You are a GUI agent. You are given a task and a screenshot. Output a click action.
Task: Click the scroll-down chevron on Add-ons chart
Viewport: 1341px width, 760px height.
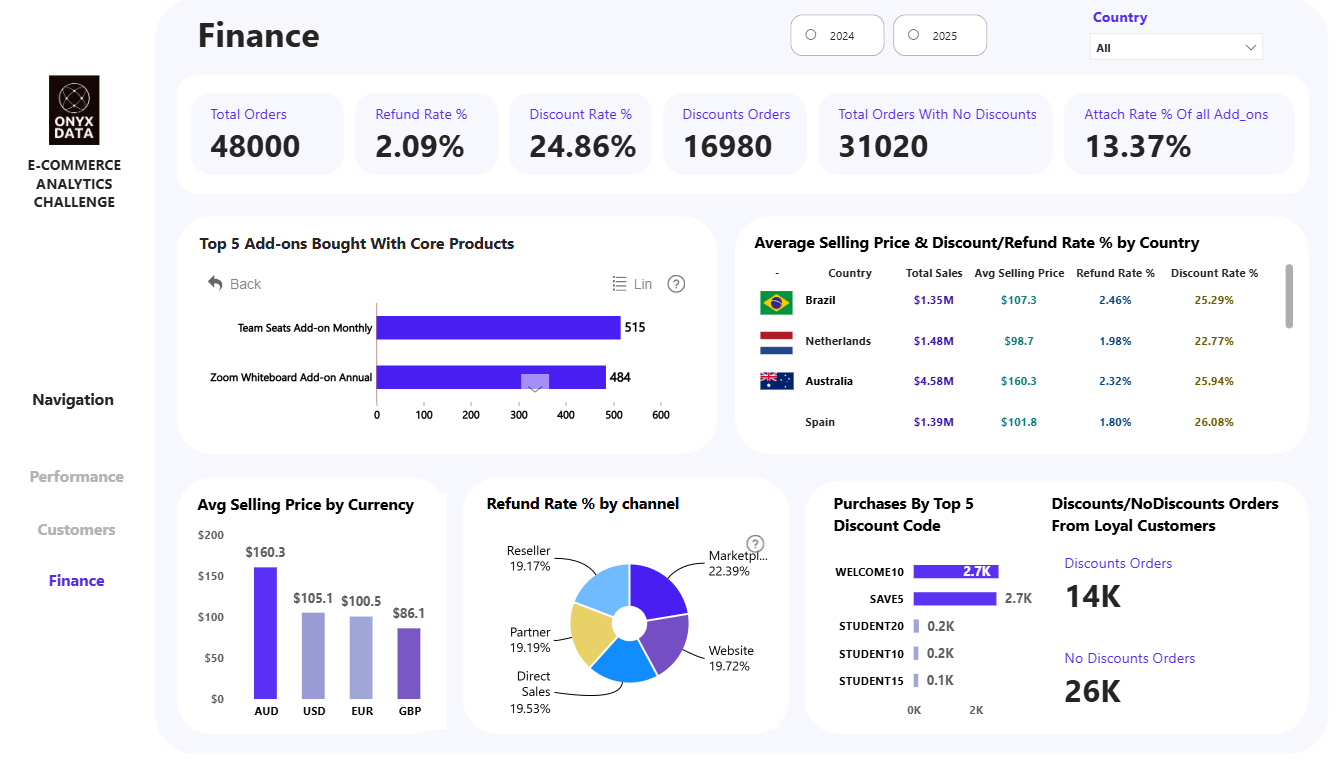pos(535,384)
